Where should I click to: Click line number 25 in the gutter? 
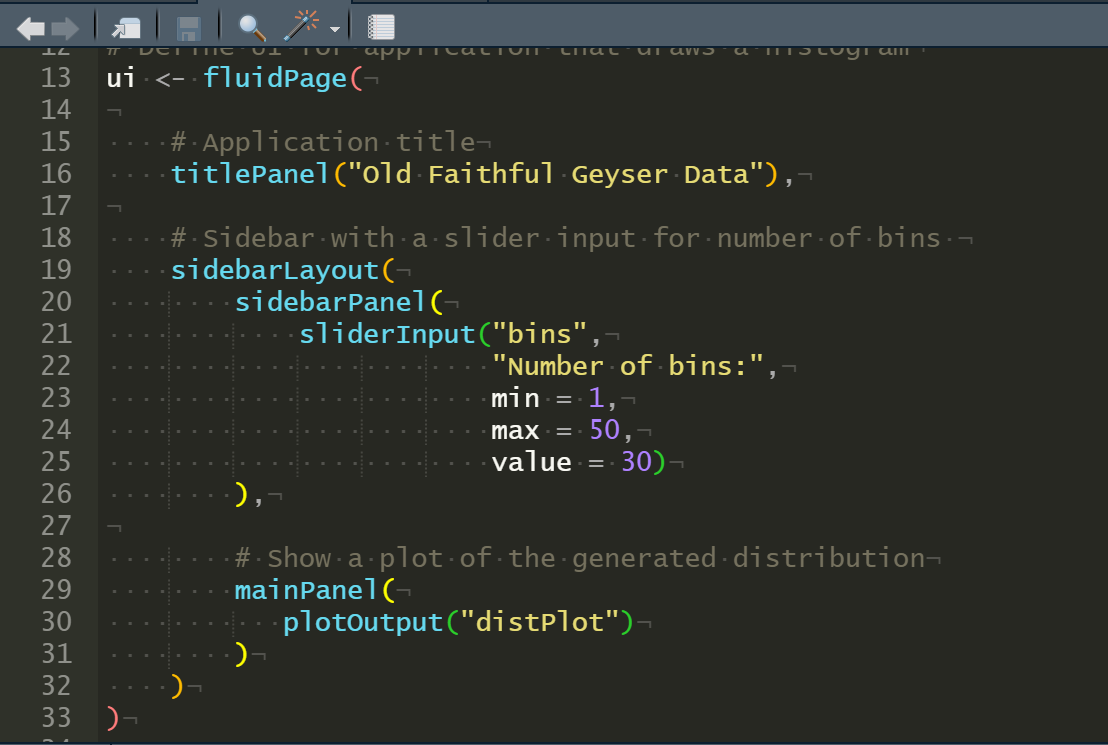pyautogui.click(x=56, y=462)
